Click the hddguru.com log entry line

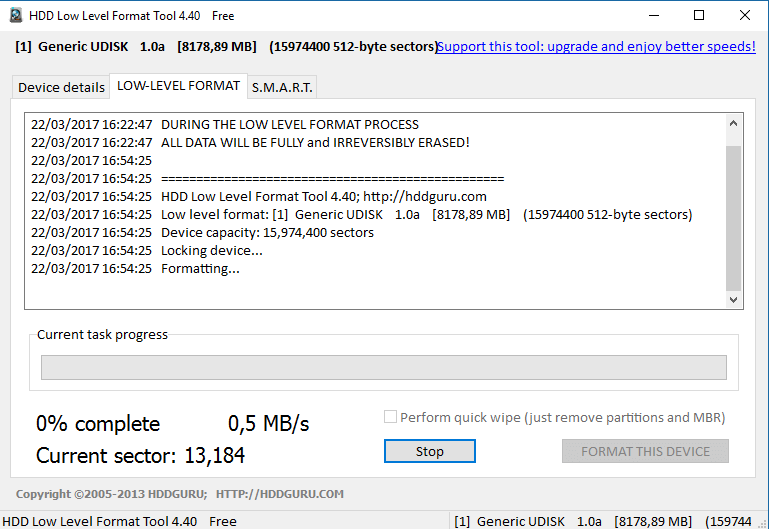pyautogui.click(x=258, y=197)
